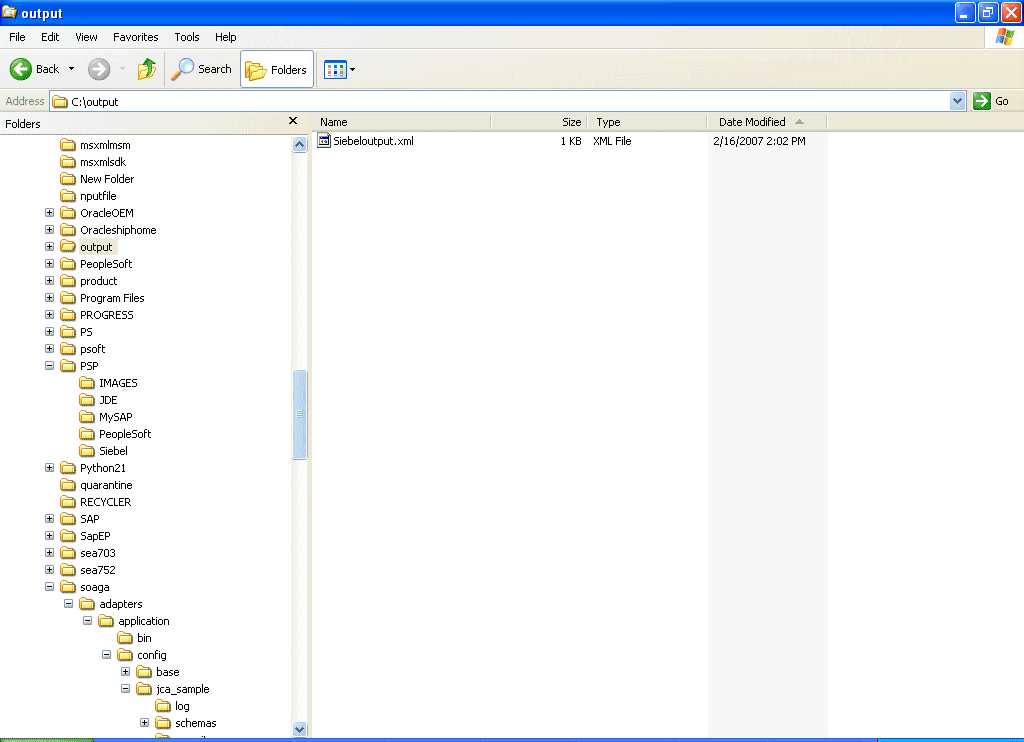Screen dimensions: 1024x742
Task: Click the Up folder icon on toolbar
Action: click(x=146, y=70)
